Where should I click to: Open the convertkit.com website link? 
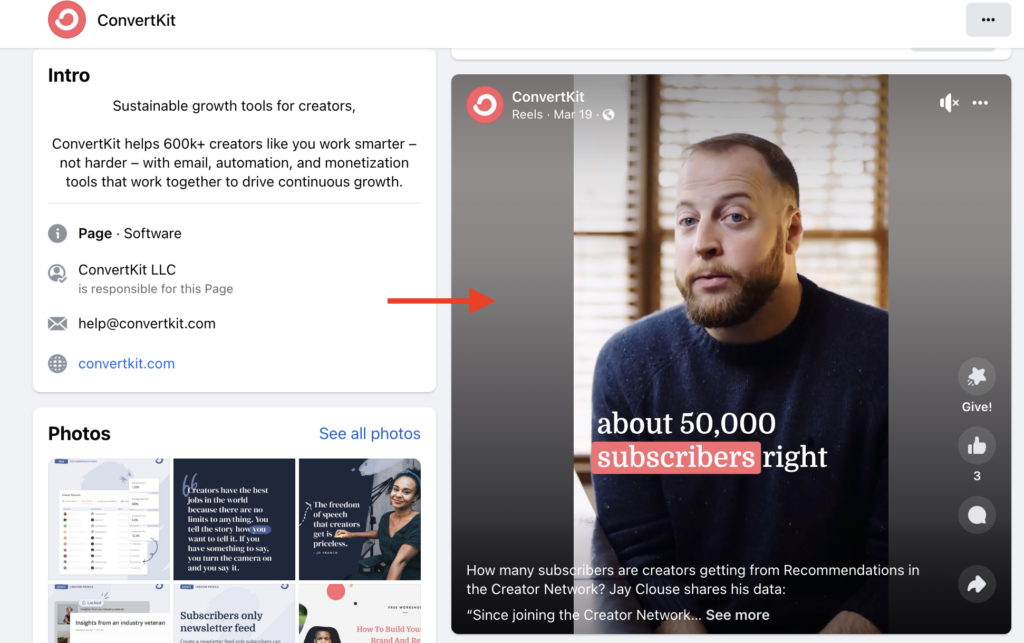pos(127,364)
